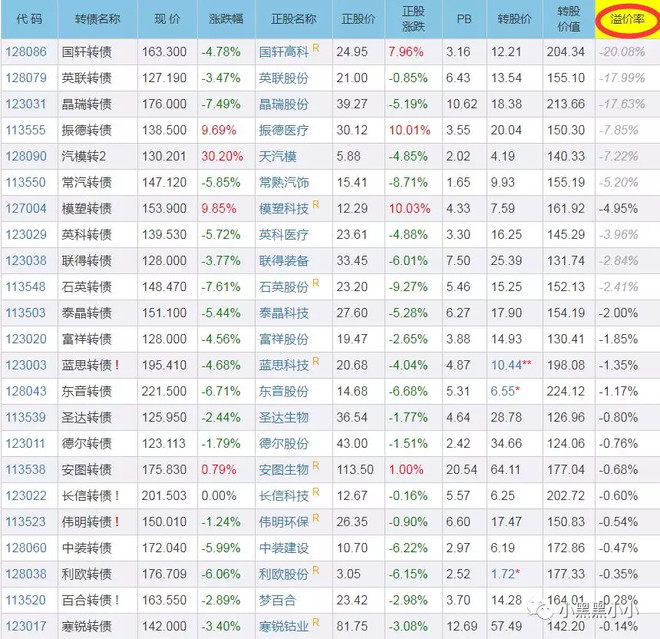The width and height of the screenshot is (660, 639).
Task: Select the 113.50 stock price cell
Action: (355, 469)
